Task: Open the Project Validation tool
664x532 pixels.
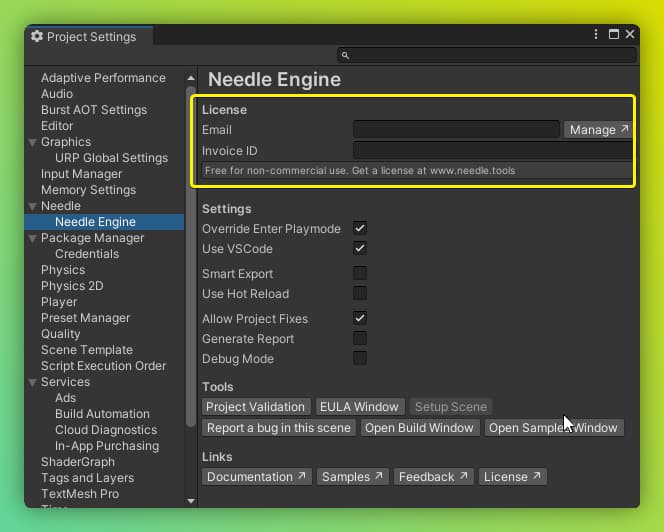Action: point(256,407)
